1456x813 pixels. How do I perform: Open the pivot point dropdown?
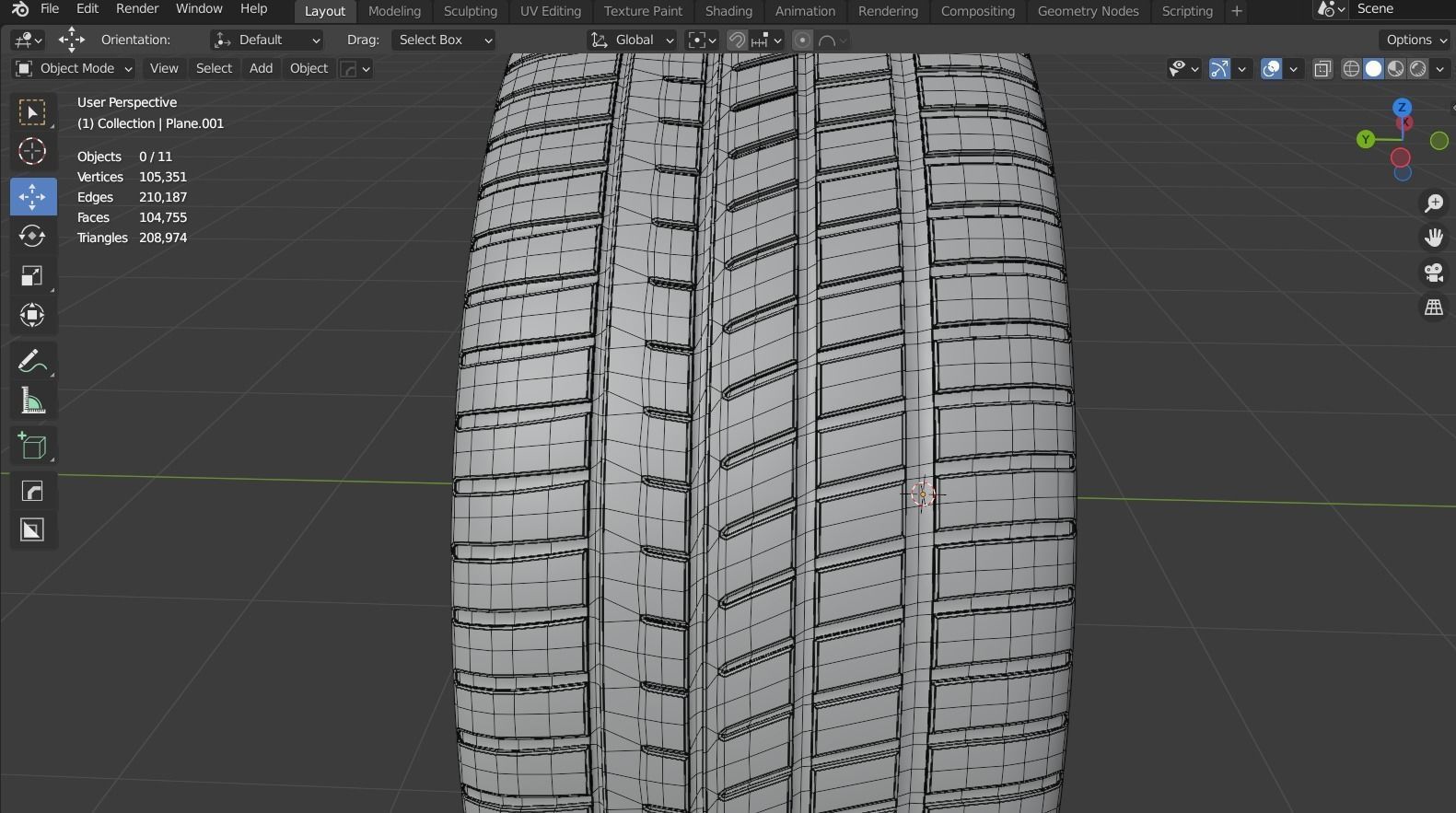click(x=702, y=40)
